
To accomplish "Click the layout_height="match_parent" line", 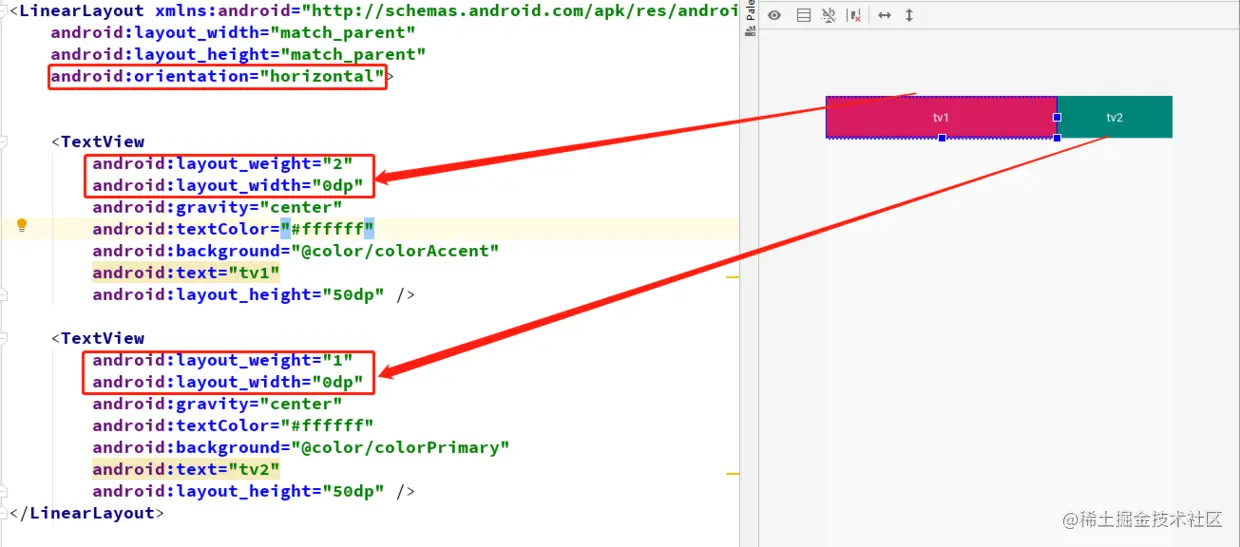I will point(238,54).
